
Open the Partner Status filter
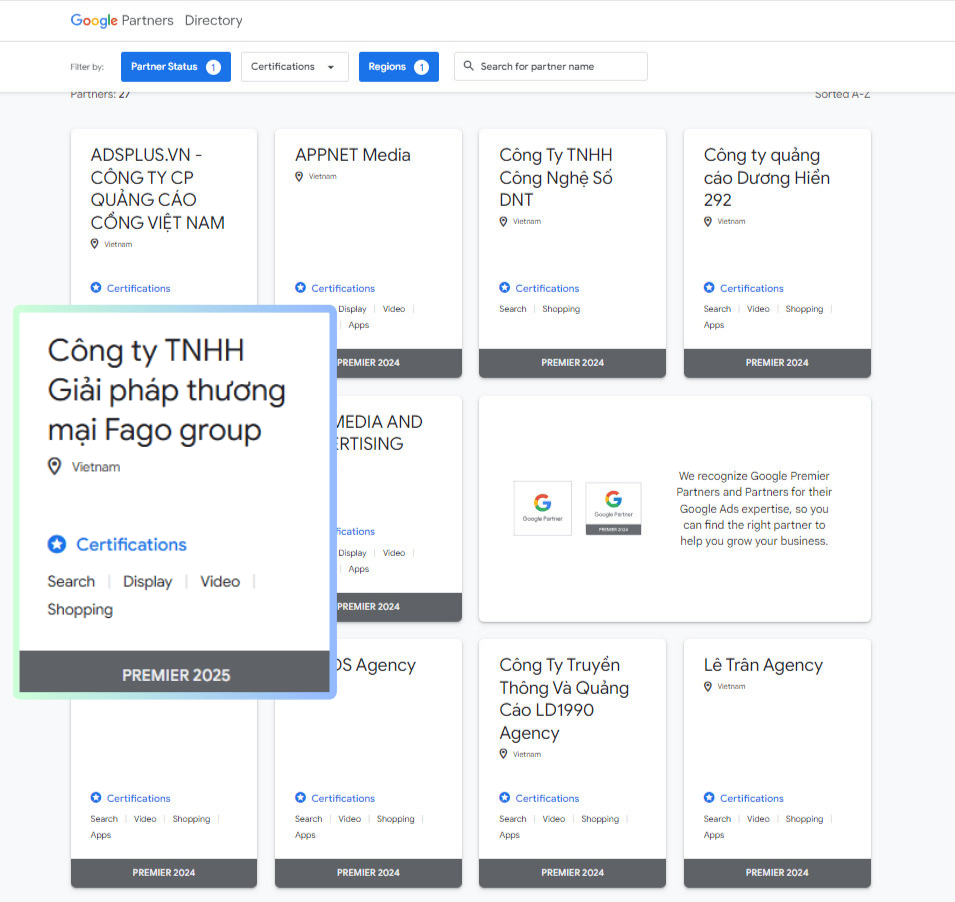(x=175, y=66)
